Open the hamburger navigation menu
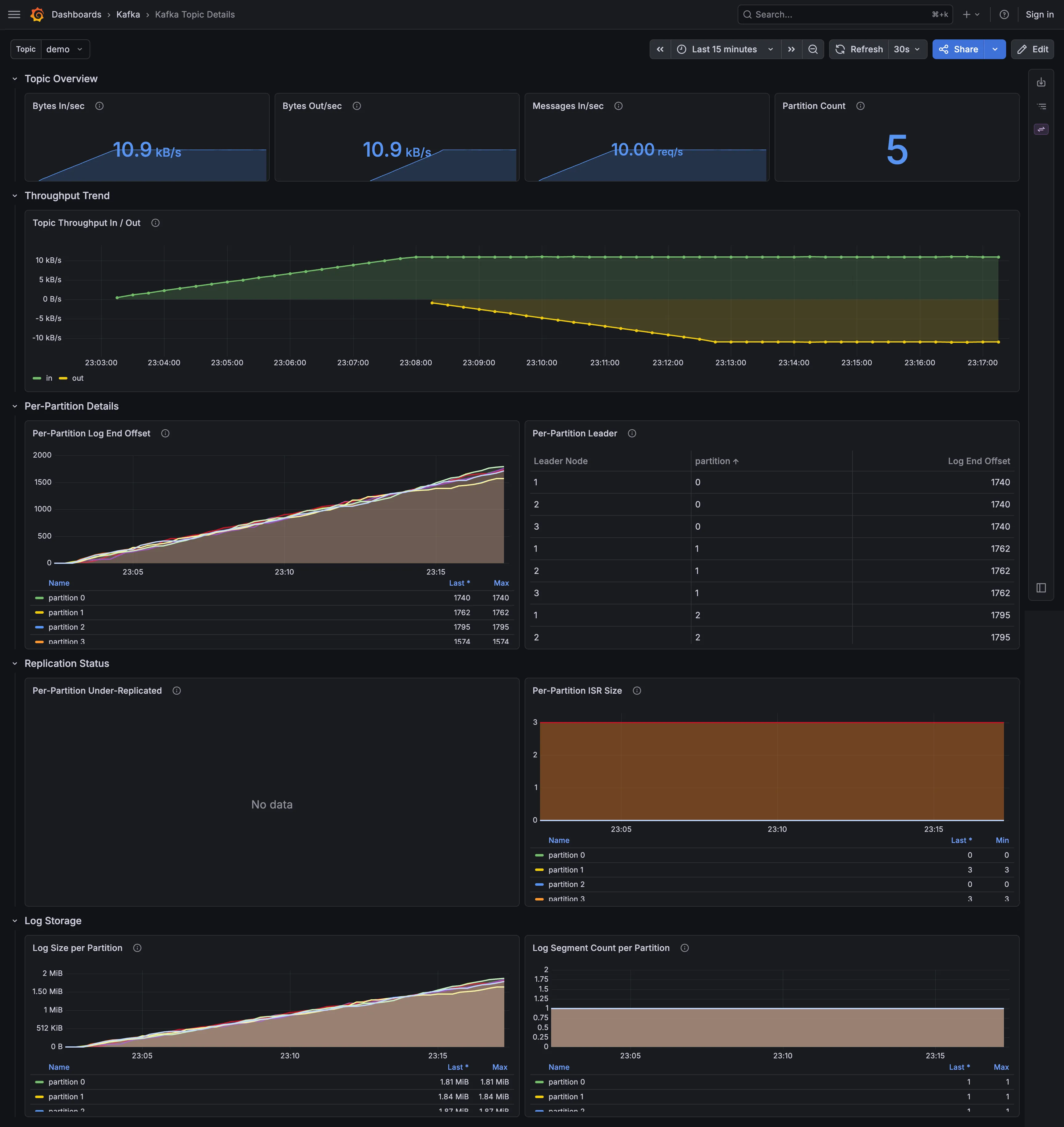1064x1127 pixels. coord(14,15)
